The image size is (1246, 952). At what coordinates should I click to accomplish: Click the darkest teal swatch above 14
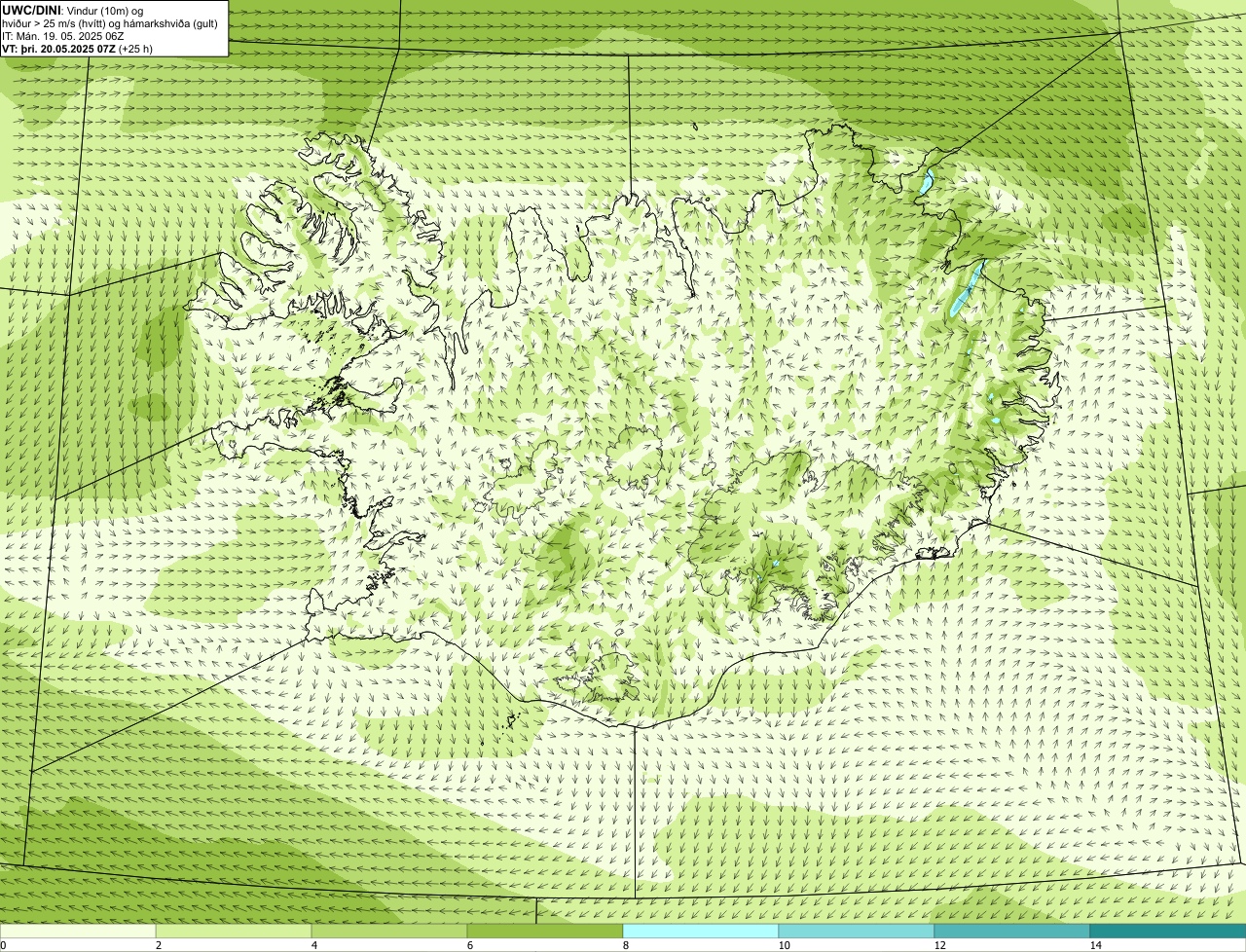(1168, 931)
